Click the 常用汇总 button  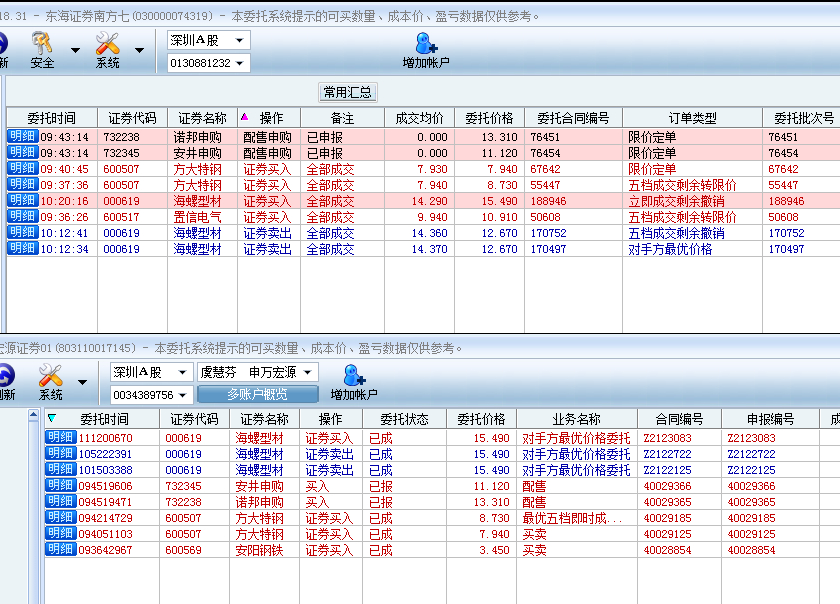click(348, 93)
